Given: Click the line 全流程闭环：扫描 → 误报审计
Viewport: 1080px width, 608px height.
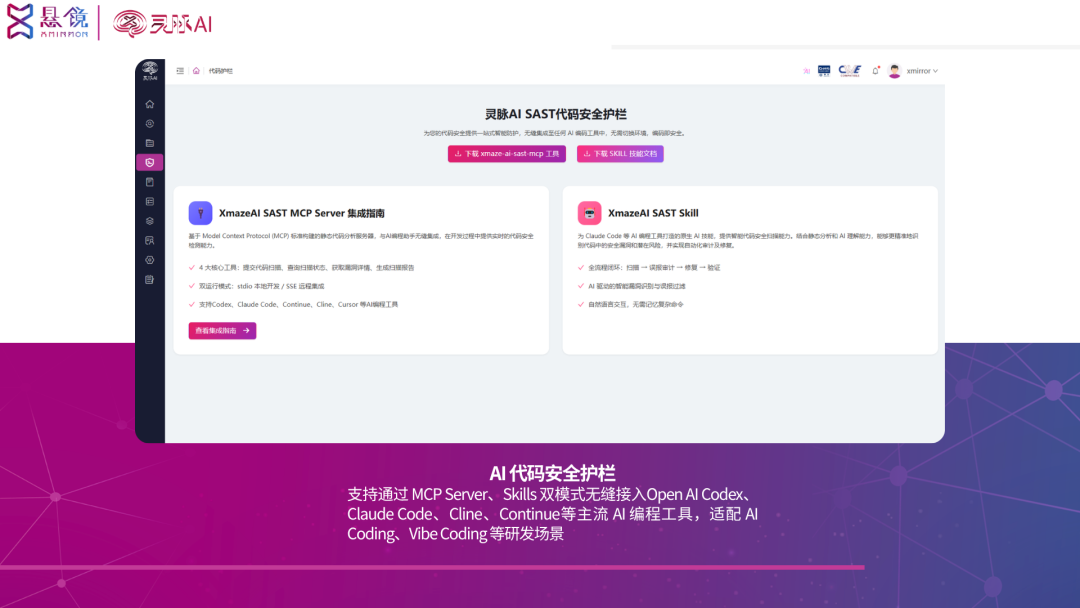Looking at the screenshot, I should [x=654, y=268].
